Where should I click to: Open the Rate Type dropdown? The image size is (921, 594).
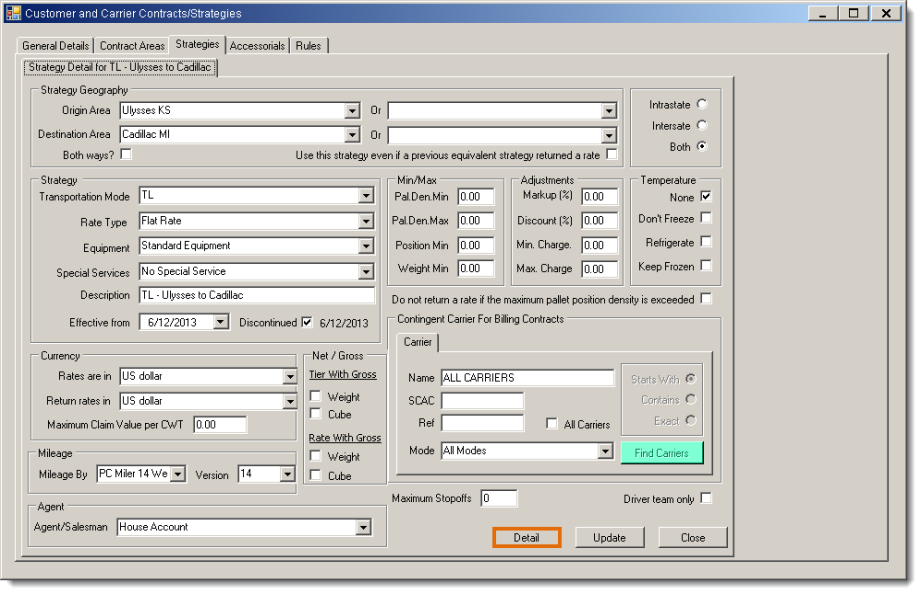pos(365,222)
